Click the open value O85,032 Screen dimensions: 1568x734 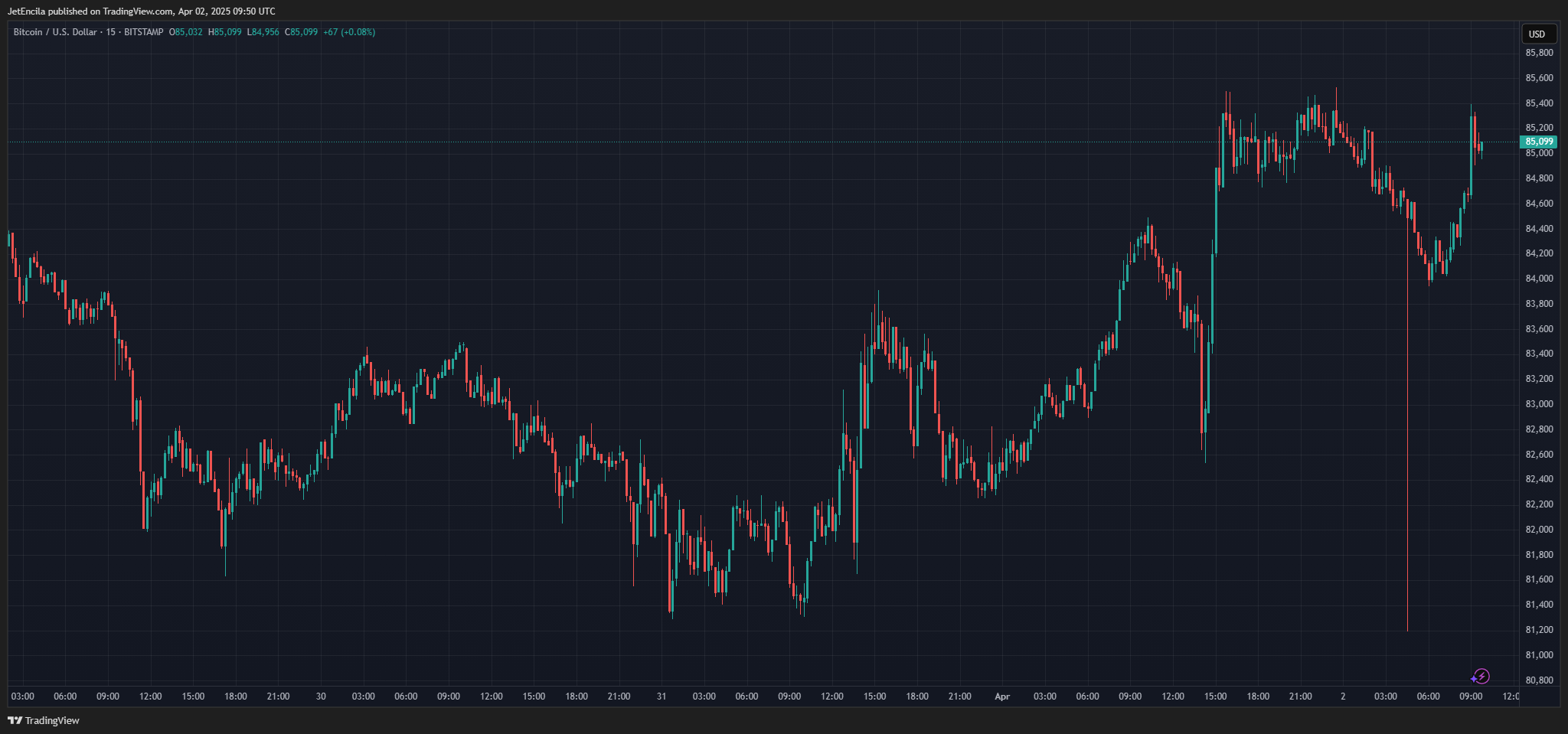coord(186,32)
